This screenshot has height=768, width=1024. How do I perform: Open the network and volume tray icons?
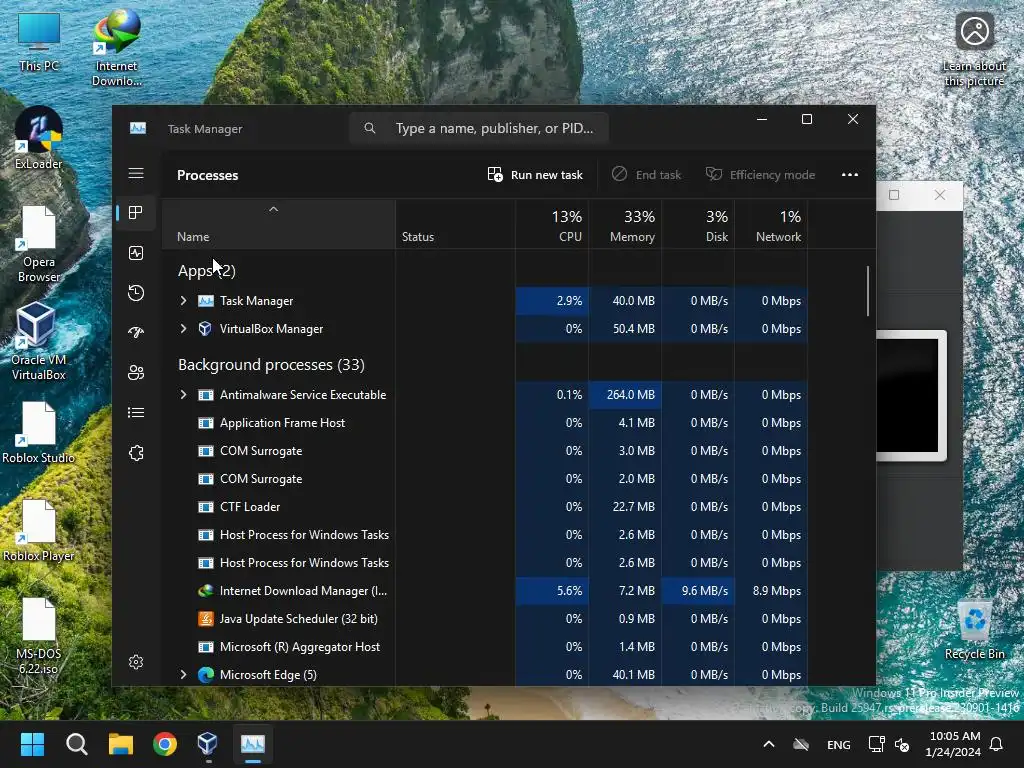coord(889,744)
